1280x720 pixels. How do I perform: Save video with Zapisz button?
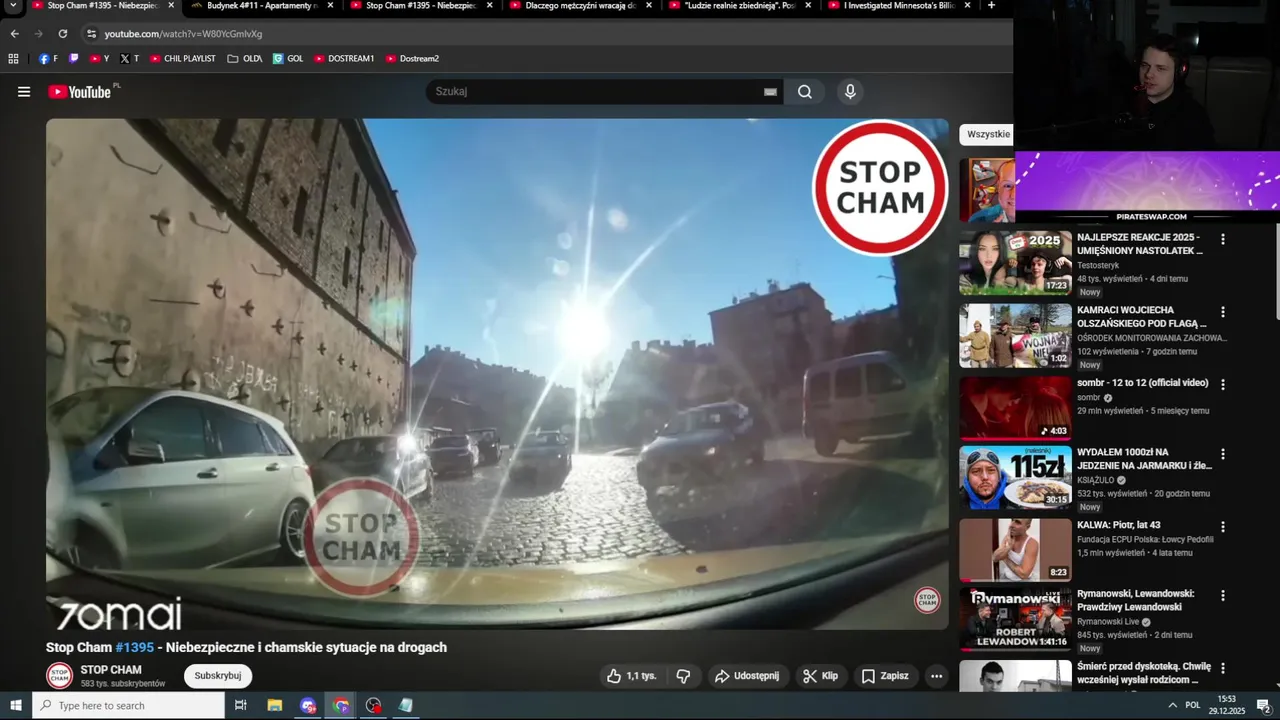pos(885,676)
